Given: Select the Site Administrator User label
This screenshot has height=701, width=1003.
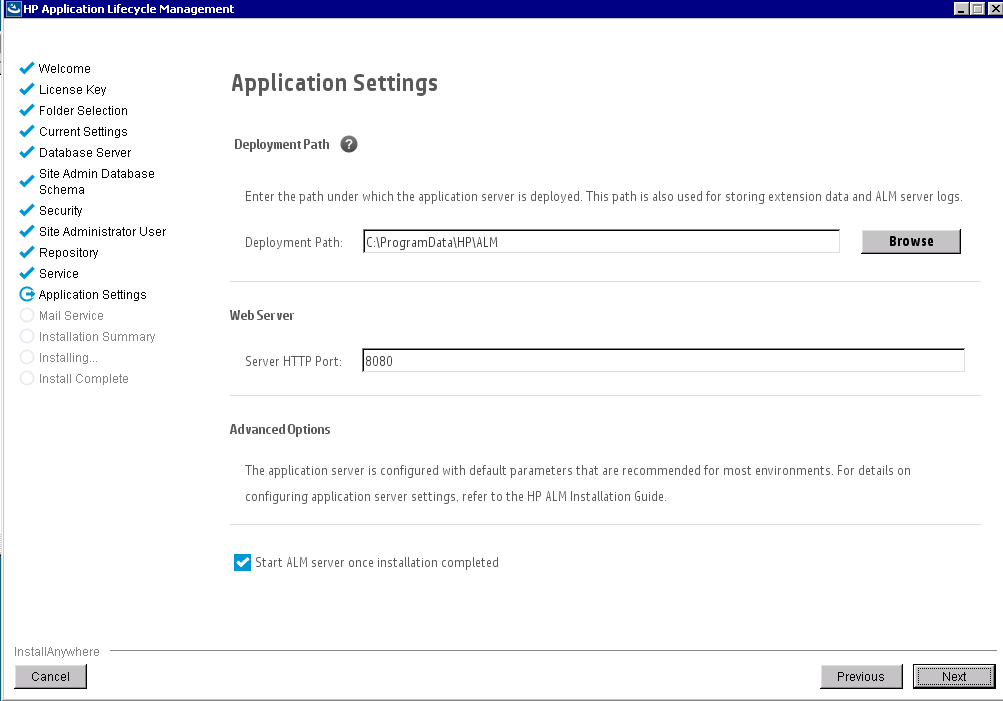Looking at the screenshot, I should click(x=102, y=232).
